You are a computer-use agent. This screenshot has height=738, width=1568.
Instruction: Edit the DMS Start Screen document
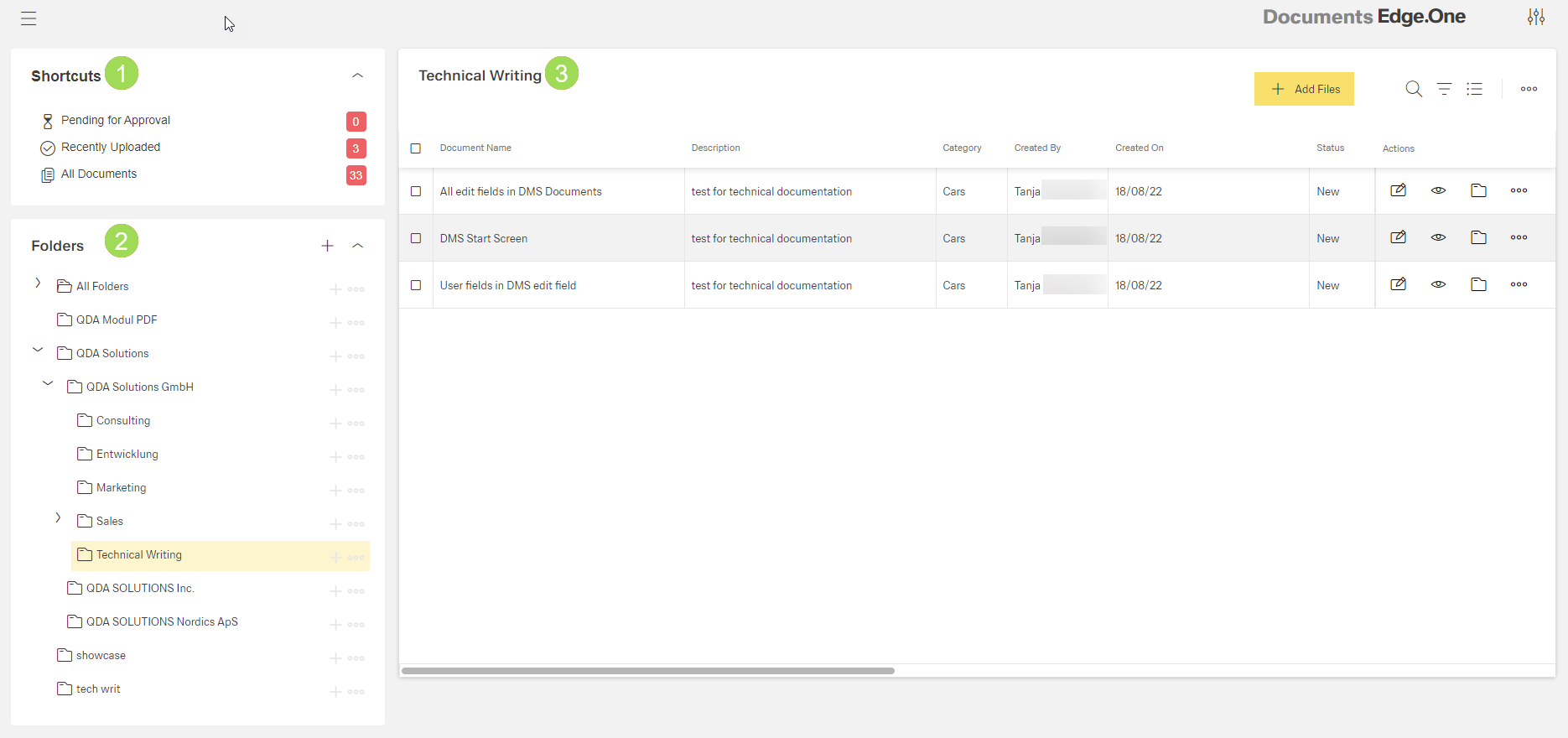coord(1398,237)
